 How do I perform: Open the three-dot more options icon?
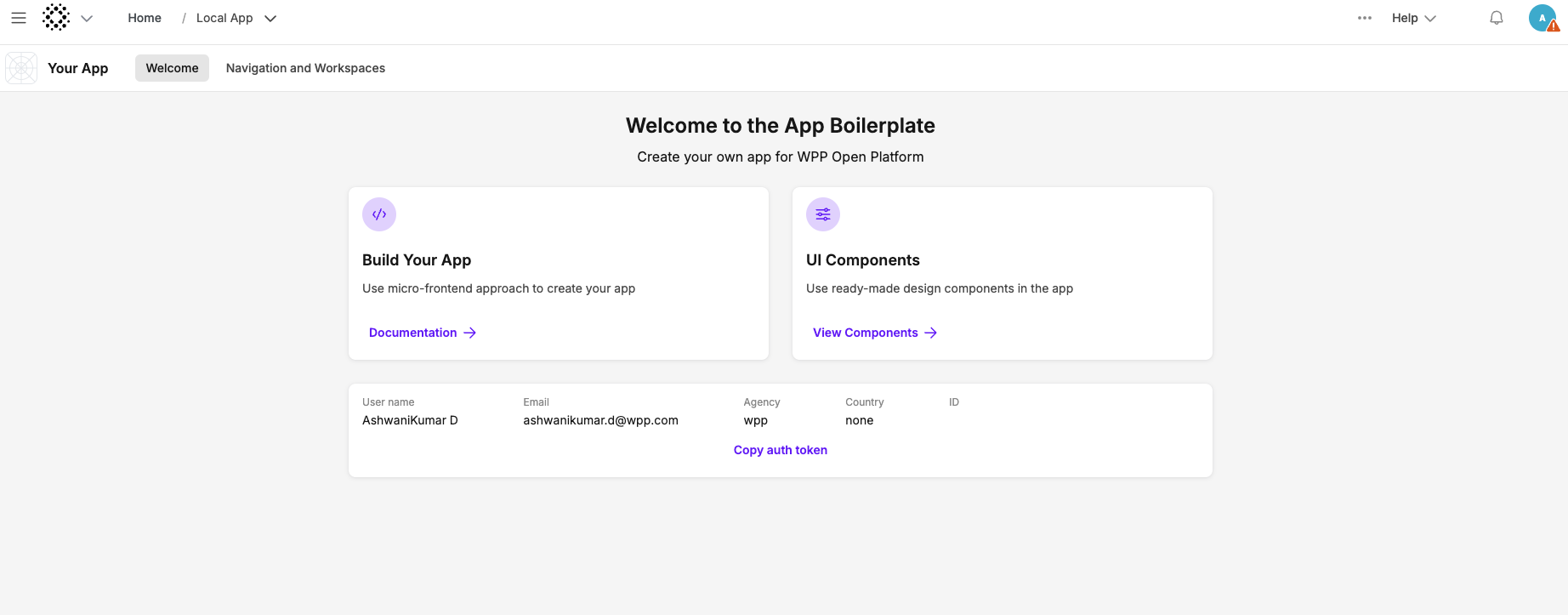1364,18
